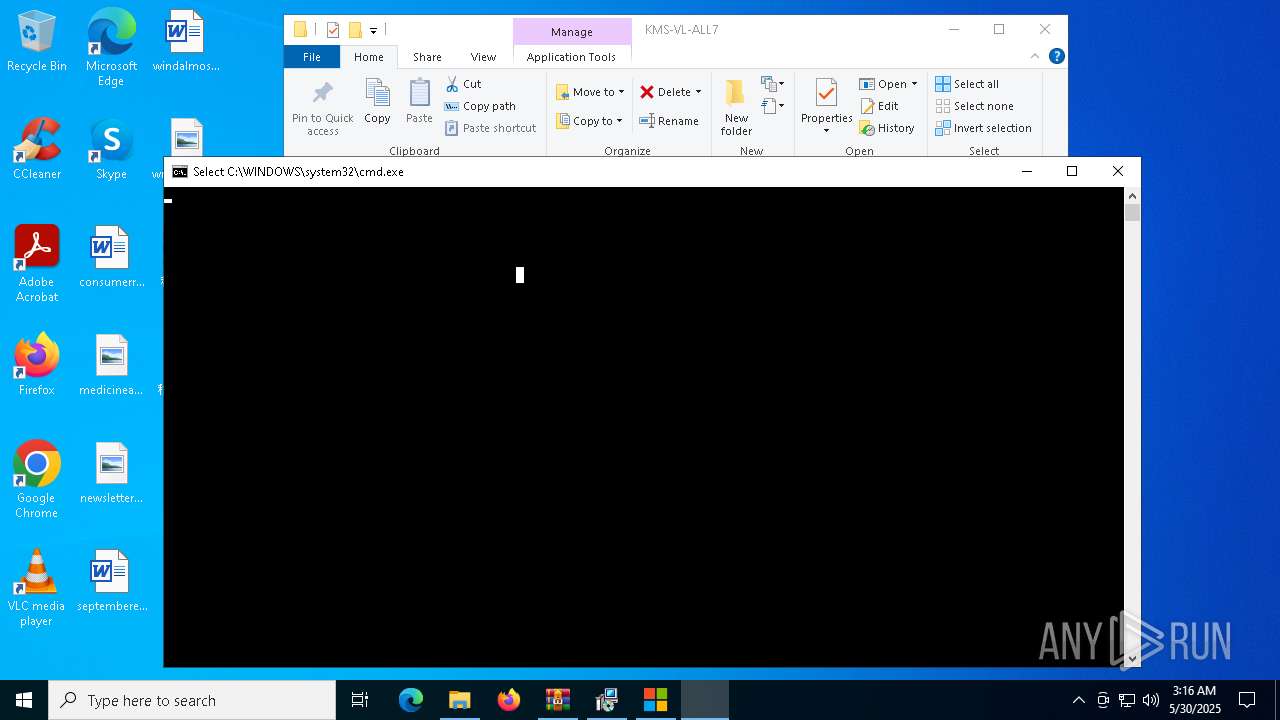Click Pin to Quick access in ribbon

(322, 109)
